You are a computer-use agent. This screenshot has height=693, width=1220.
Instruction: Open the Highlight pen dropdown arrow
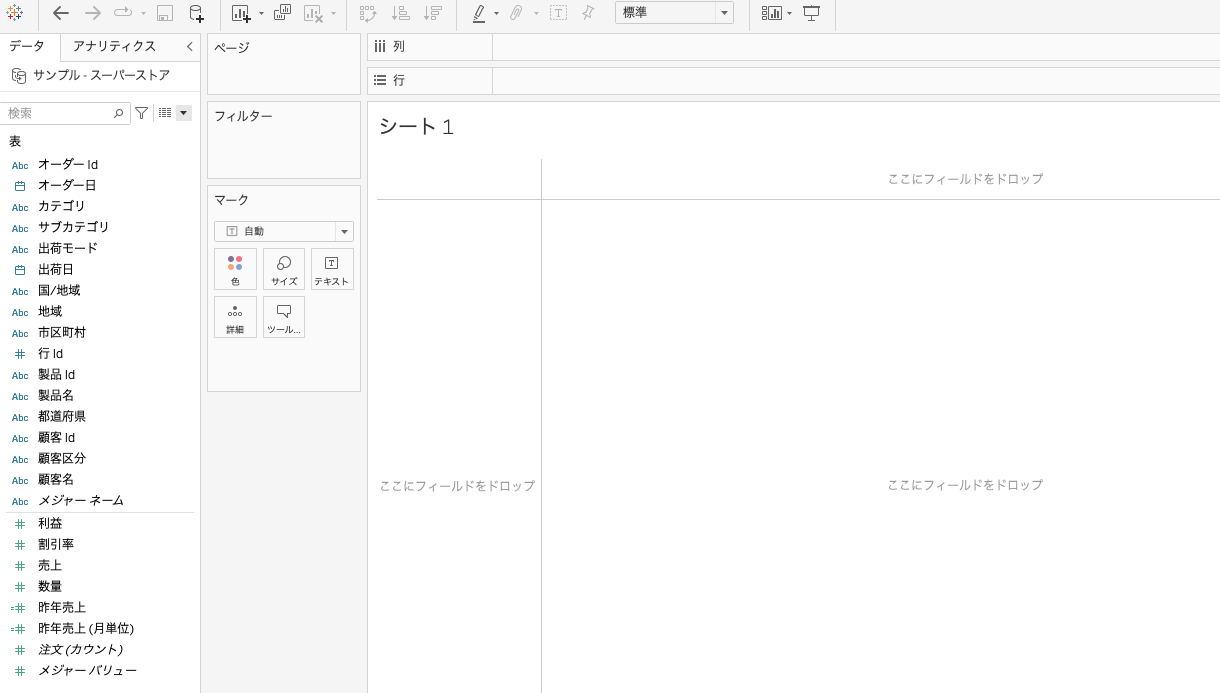click(496, 14)
